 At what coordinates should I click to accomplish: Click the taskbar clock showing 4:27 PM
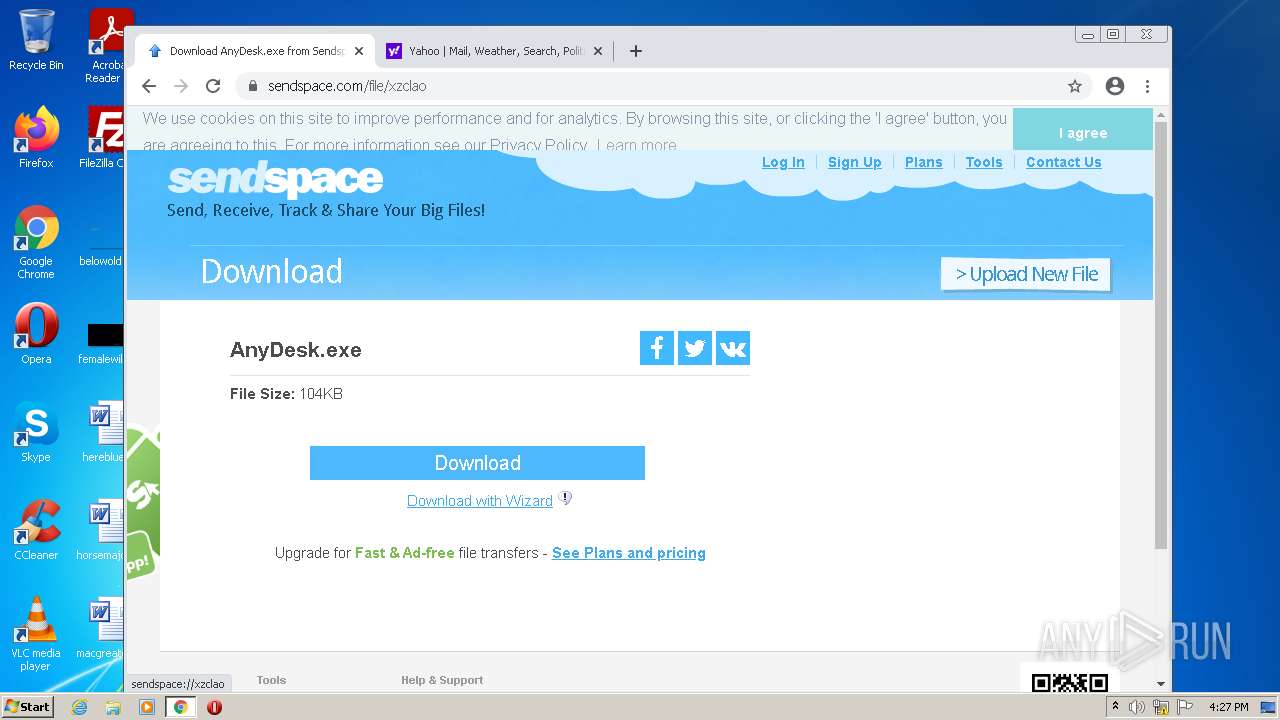pyautogui.click(x=1229, y=707)
